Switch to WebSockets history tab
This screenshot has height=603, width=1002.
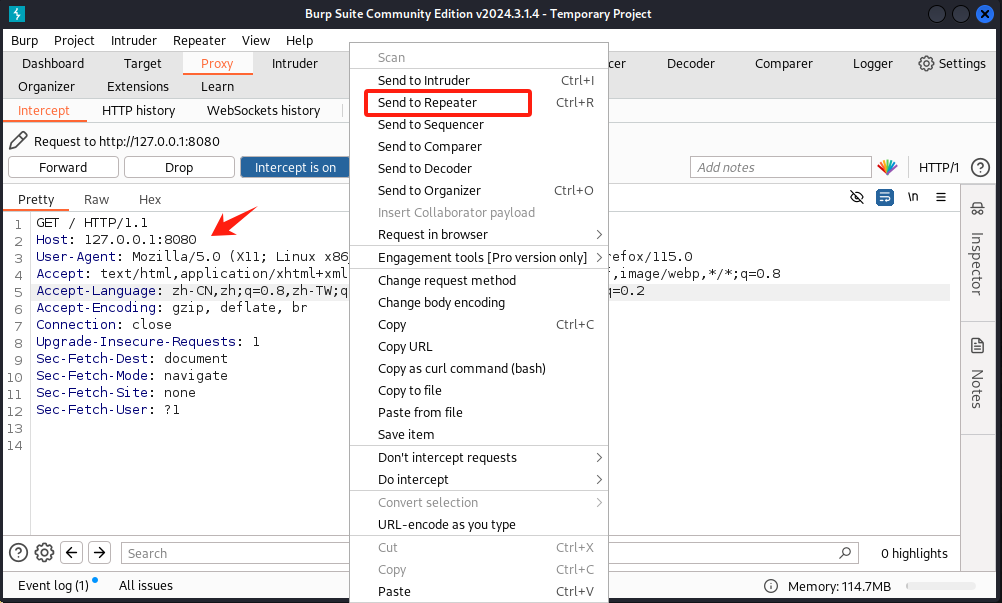(263, 111)
